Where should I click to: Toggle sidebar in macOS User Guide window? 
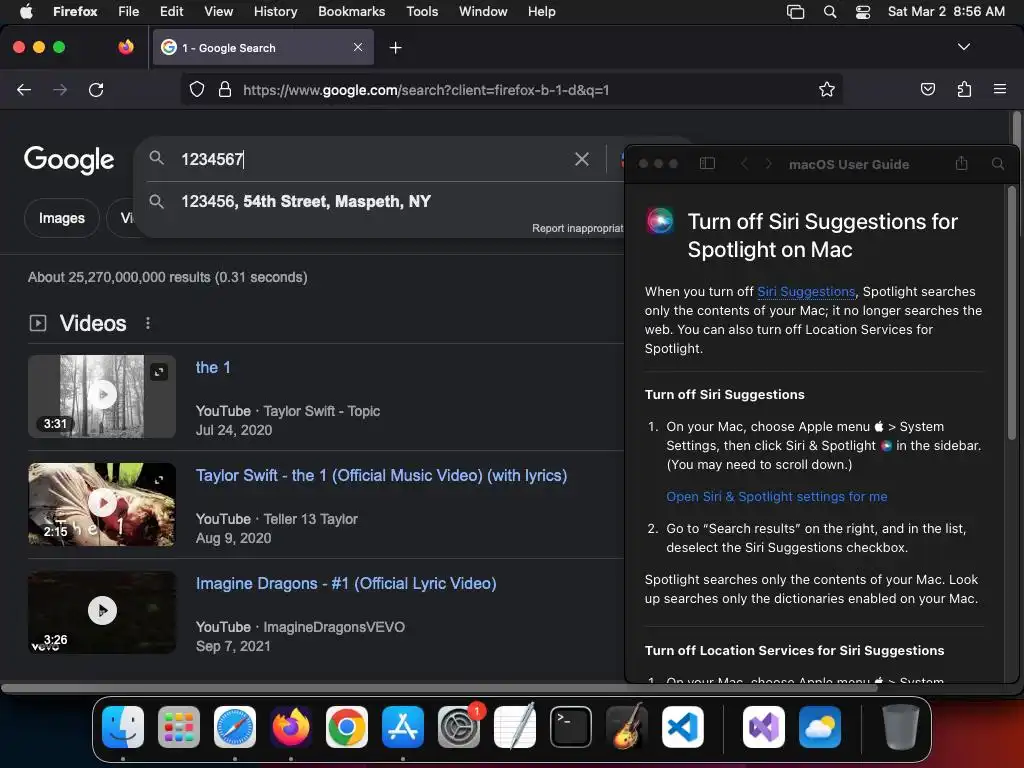click(707, 163)
